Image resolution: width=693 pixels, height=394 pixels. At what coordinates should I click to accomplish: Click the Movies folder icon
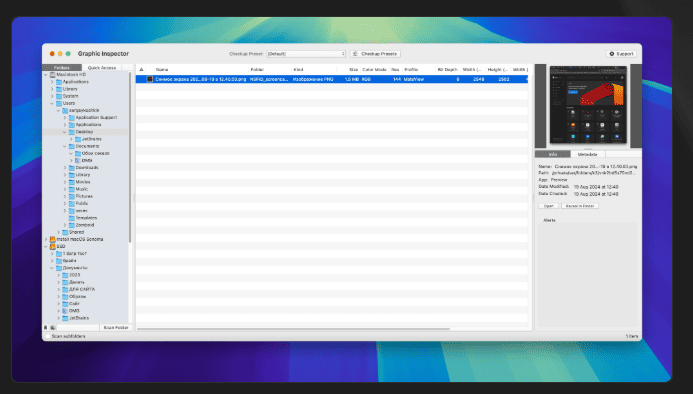72,182
